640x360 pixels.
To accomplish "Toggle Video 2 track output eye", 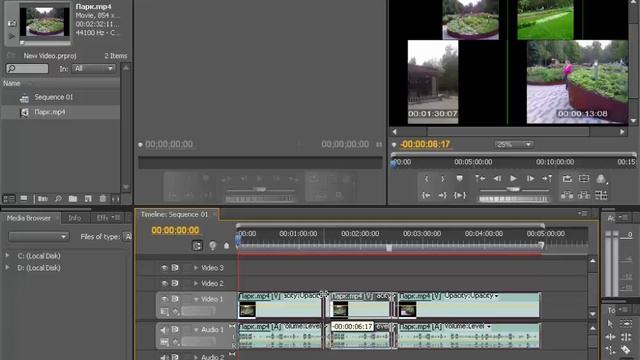I will coord(164,283).
